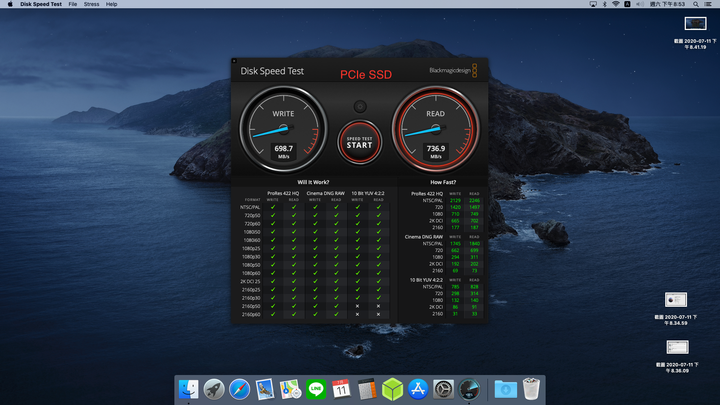Start the speed test

click(360, 142)
